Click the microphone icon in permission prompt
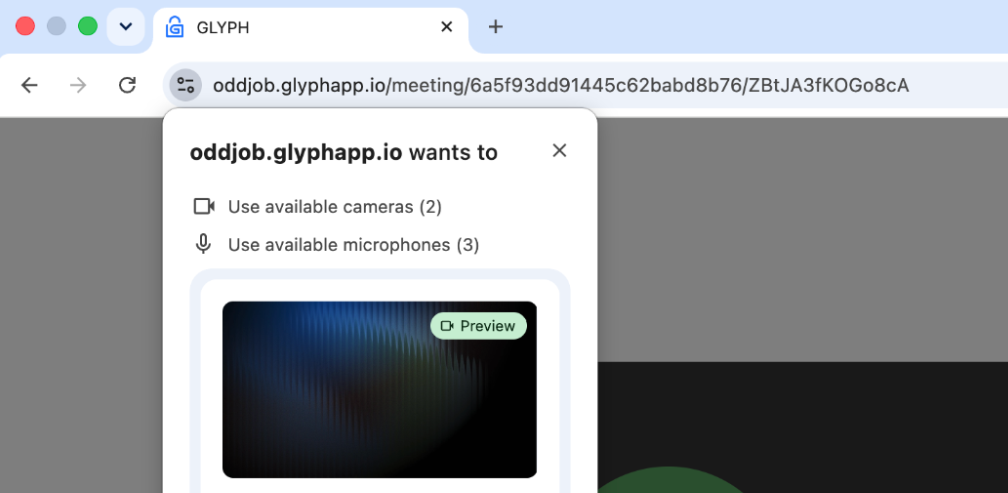 [203, 244]
